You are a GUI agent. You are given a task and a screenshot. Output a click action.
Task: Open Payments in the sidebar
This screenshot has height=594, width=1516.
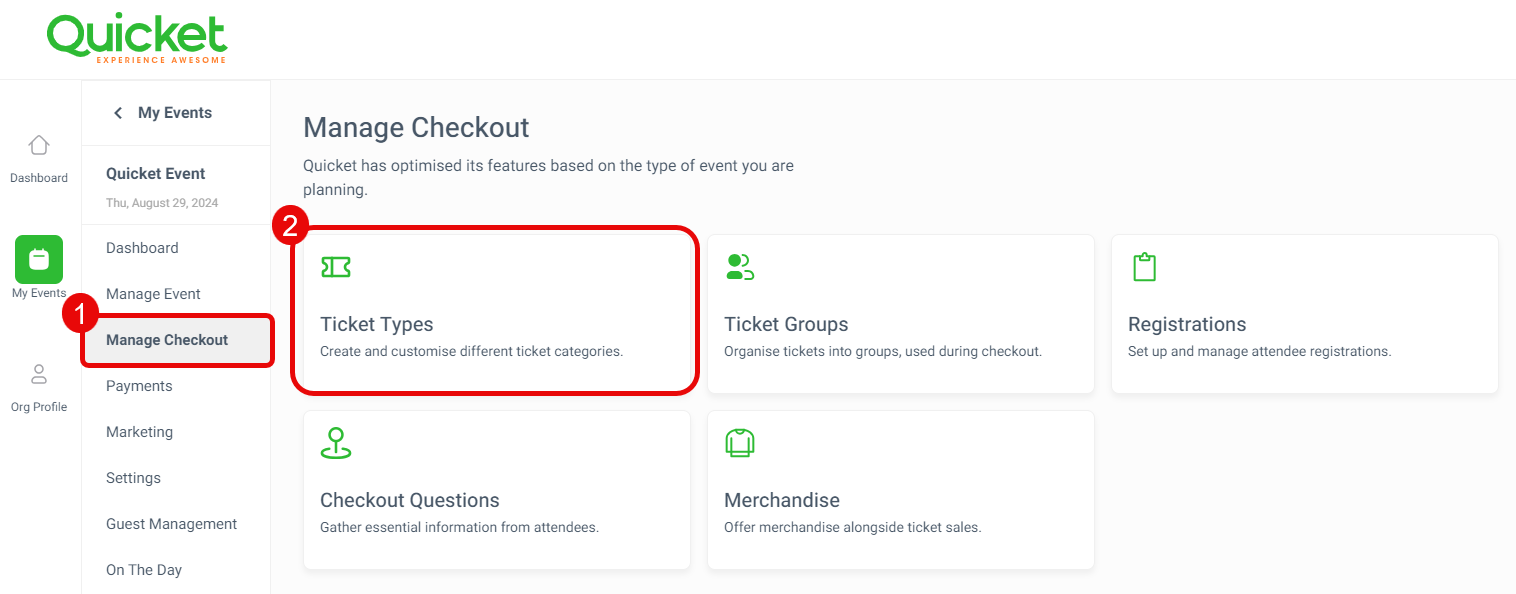coord(139,386)
